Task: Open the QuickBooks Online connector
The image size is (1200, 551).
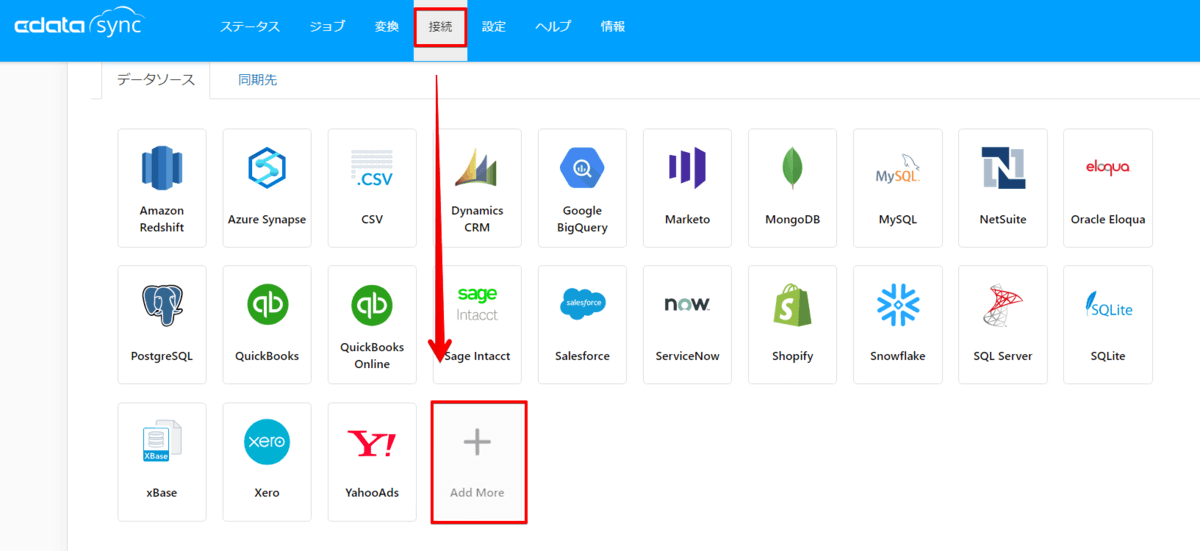Action: click(x=372, y=325)
